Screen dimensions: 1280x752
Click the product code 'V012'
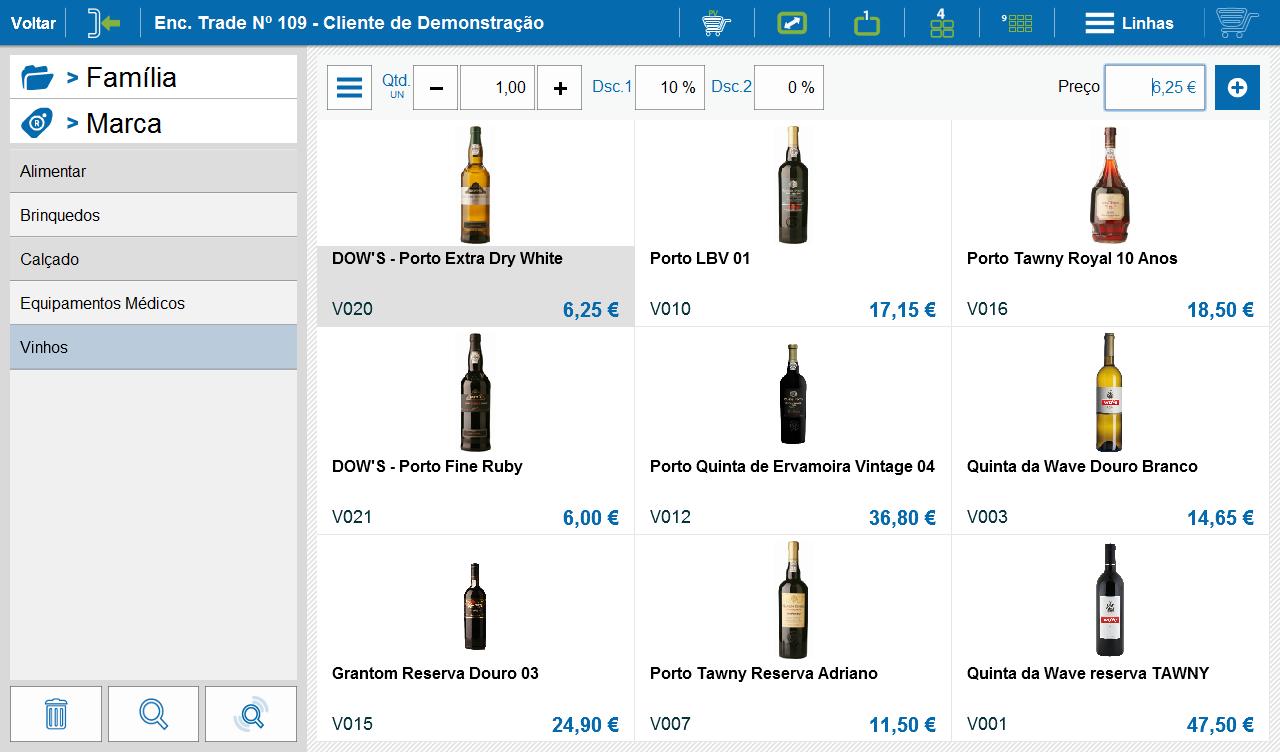[670, 517]
